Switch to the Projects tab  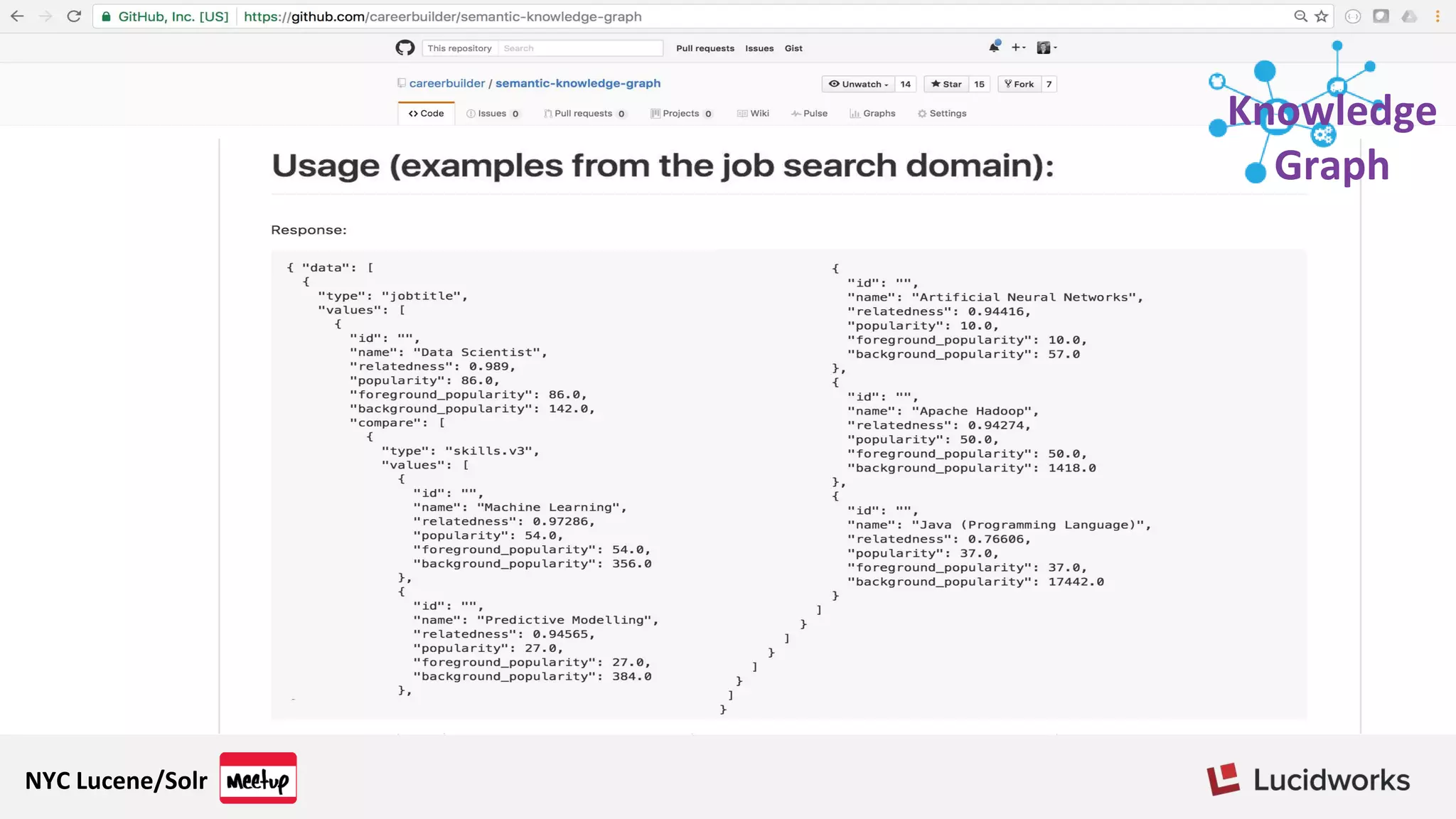coord(681,113)
